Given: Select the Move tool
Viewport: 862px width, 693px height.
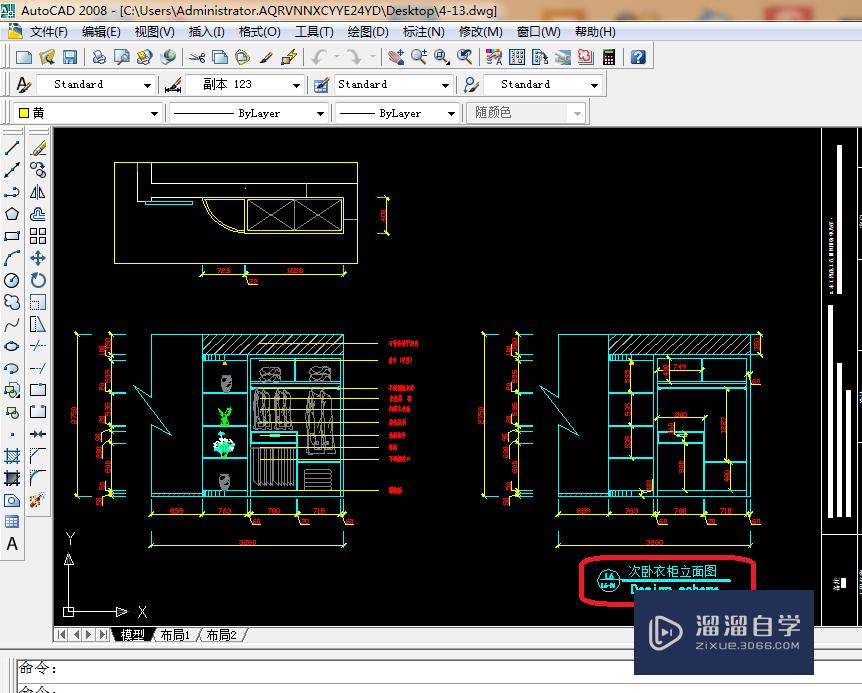Looking at the screenshot, I should tap(38, 258).
